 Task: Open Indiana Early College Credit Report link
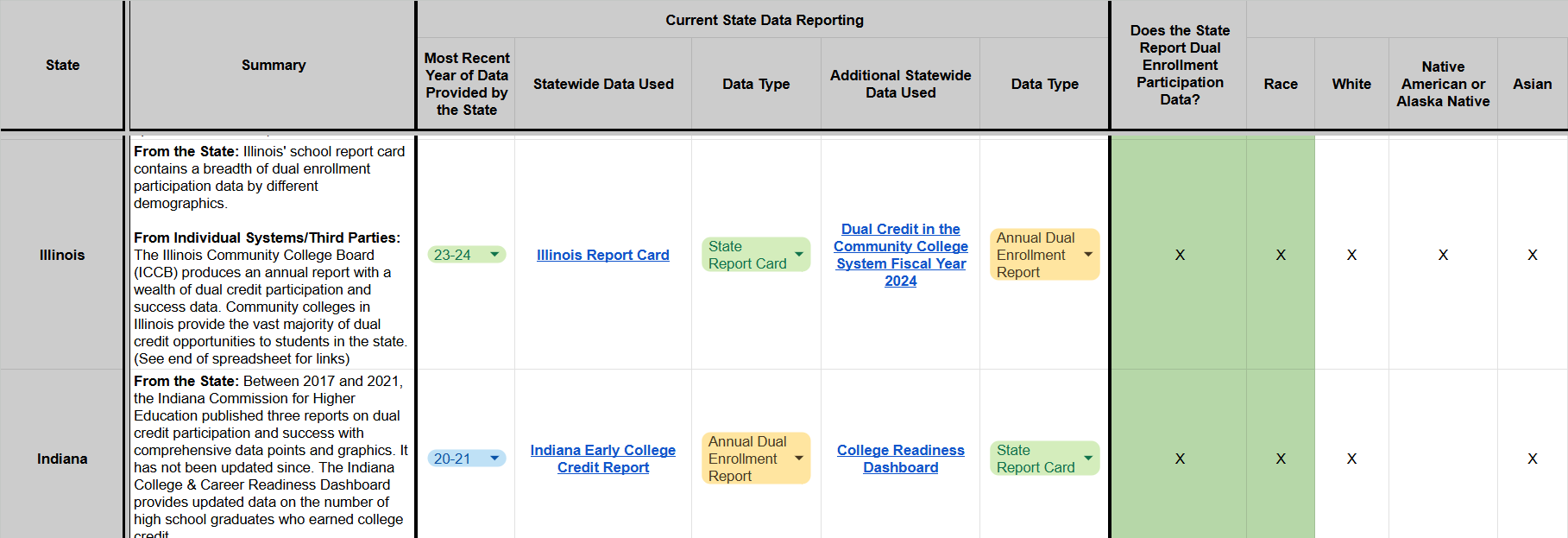click(603, 459)
